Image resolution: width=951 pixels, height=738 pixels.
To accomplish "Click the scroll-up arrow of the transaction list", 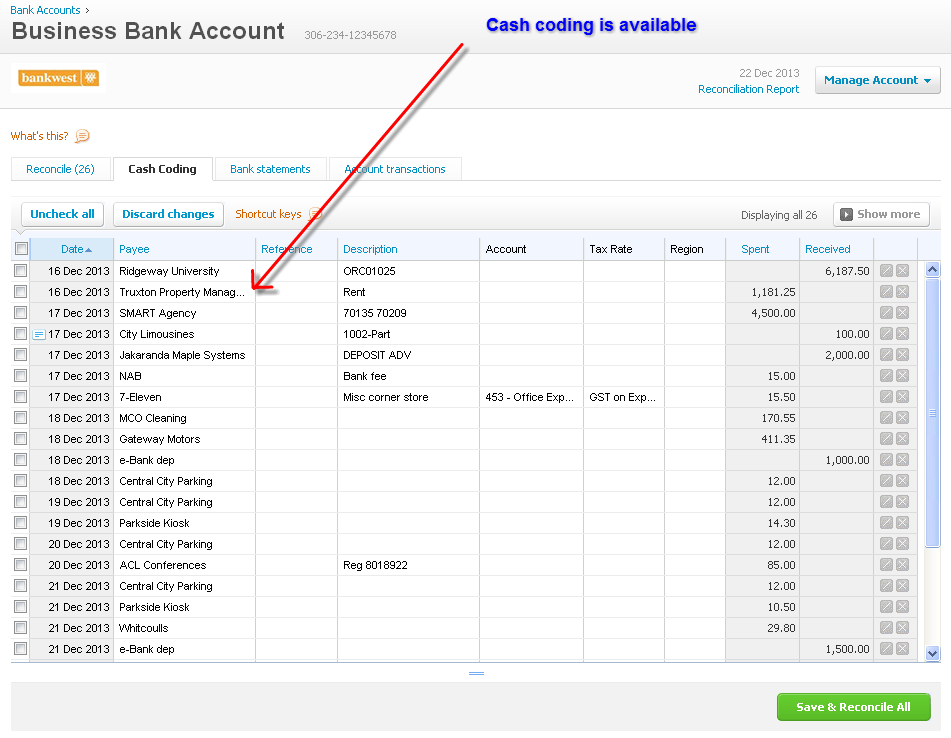I will click(932, 269).
